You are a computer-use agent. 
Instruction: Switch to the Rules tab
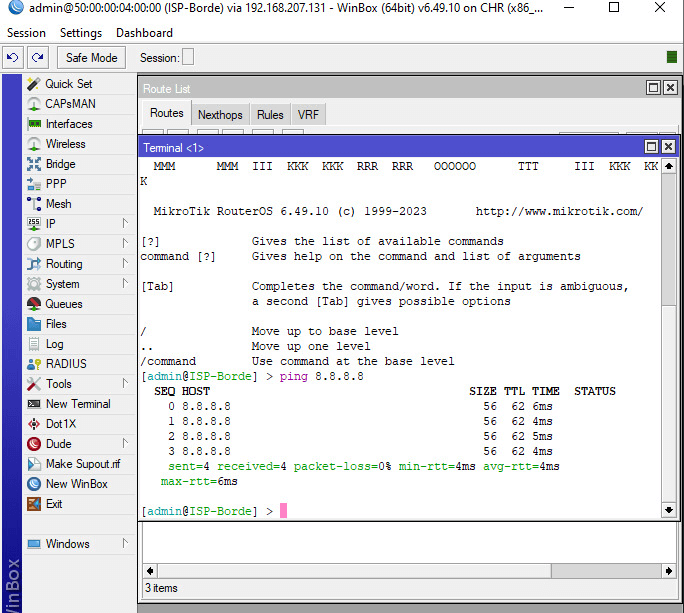[x=270, y=115]
